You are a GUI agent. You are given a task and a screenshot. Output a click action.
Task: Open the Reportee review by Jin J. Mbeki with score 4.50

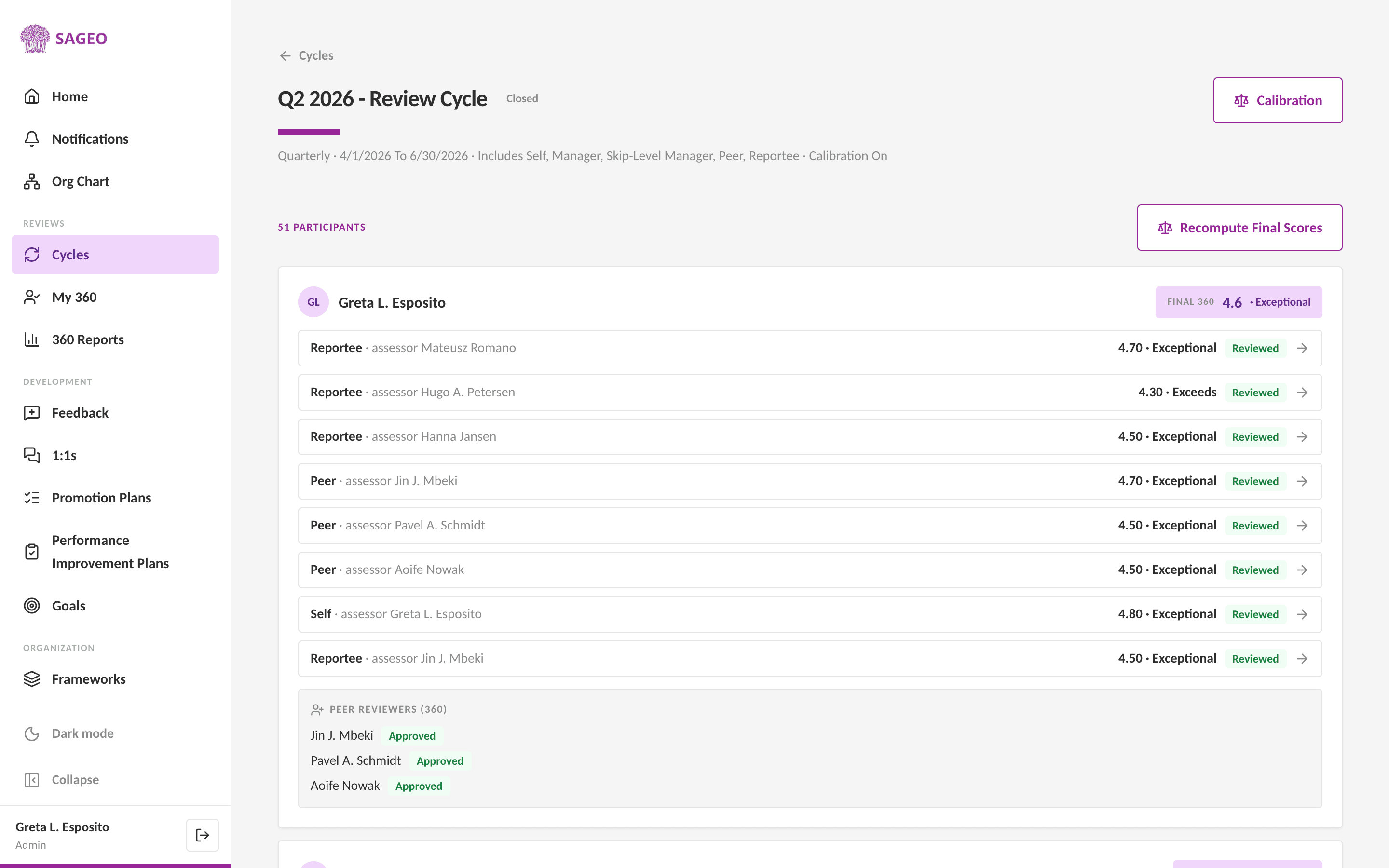click(x=810, y=658)
